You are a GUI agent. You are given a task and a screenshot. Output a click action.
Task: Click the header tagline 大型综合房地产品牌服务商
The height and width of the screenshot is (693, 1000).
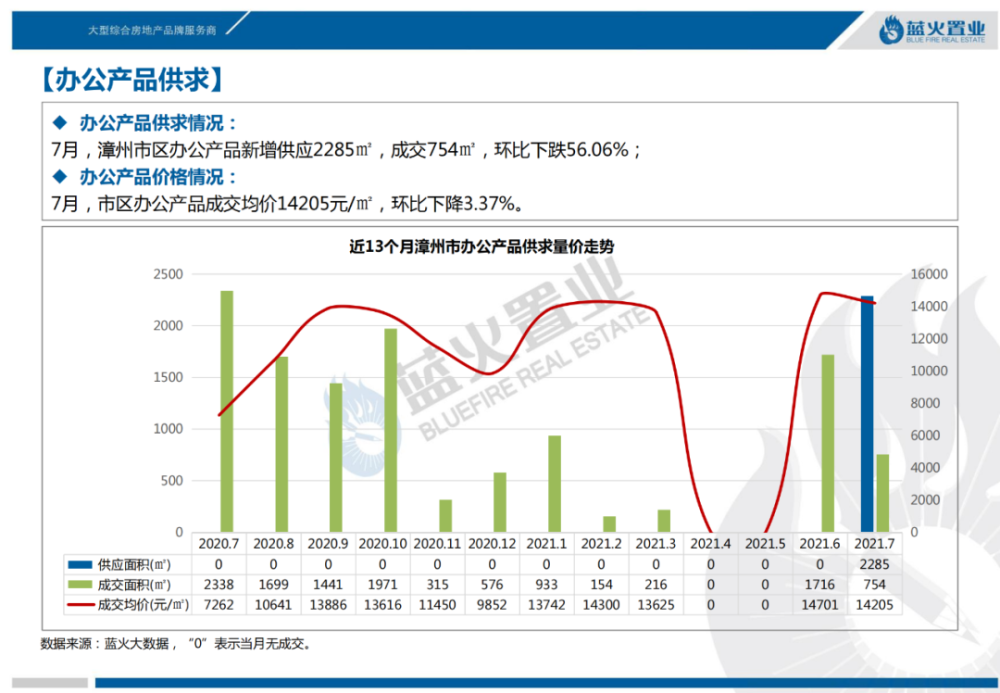[152, 30]
